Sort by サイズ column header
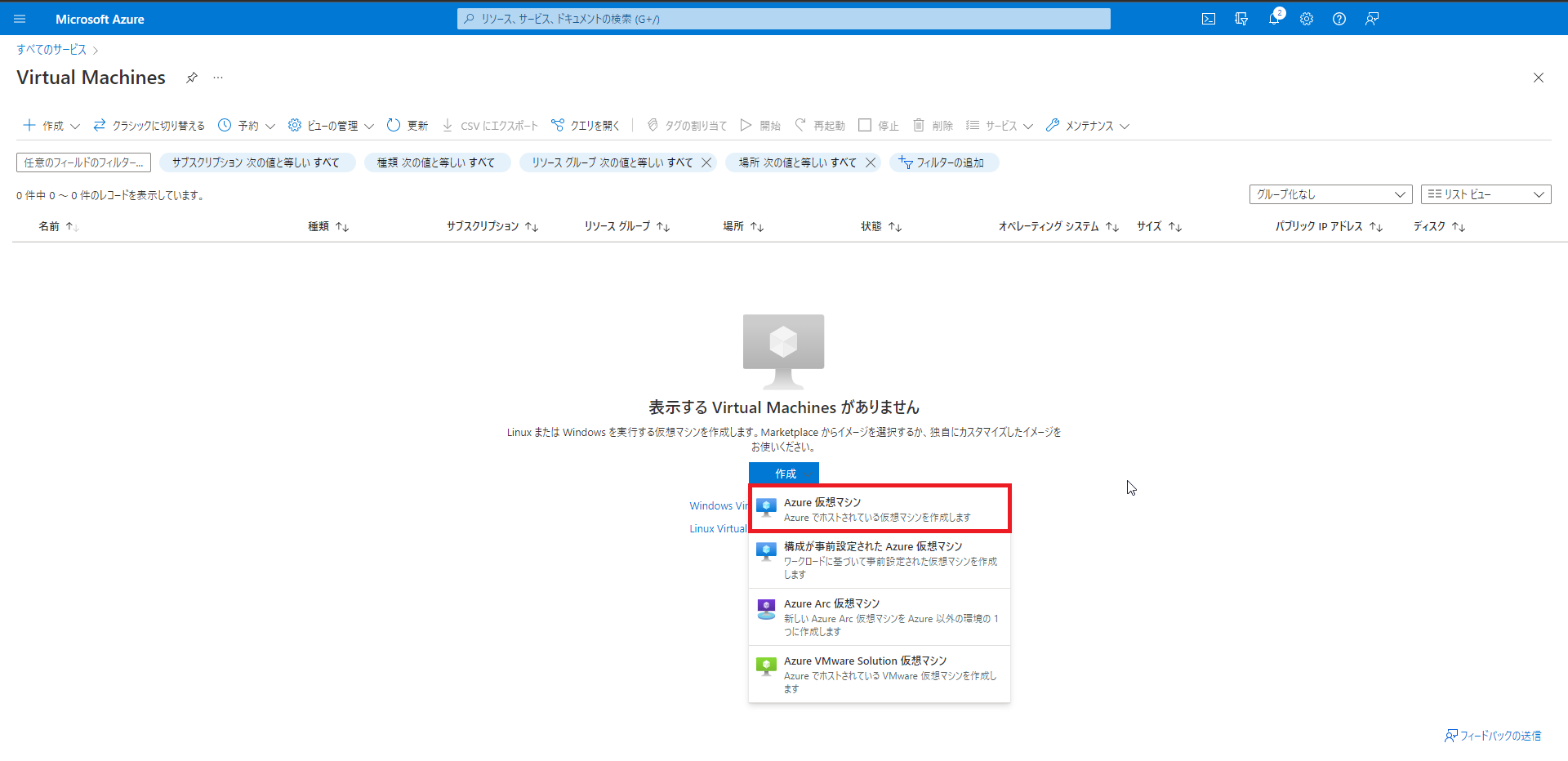The width and height of the screenshot is (1568, 761). tap(1160, 226)
